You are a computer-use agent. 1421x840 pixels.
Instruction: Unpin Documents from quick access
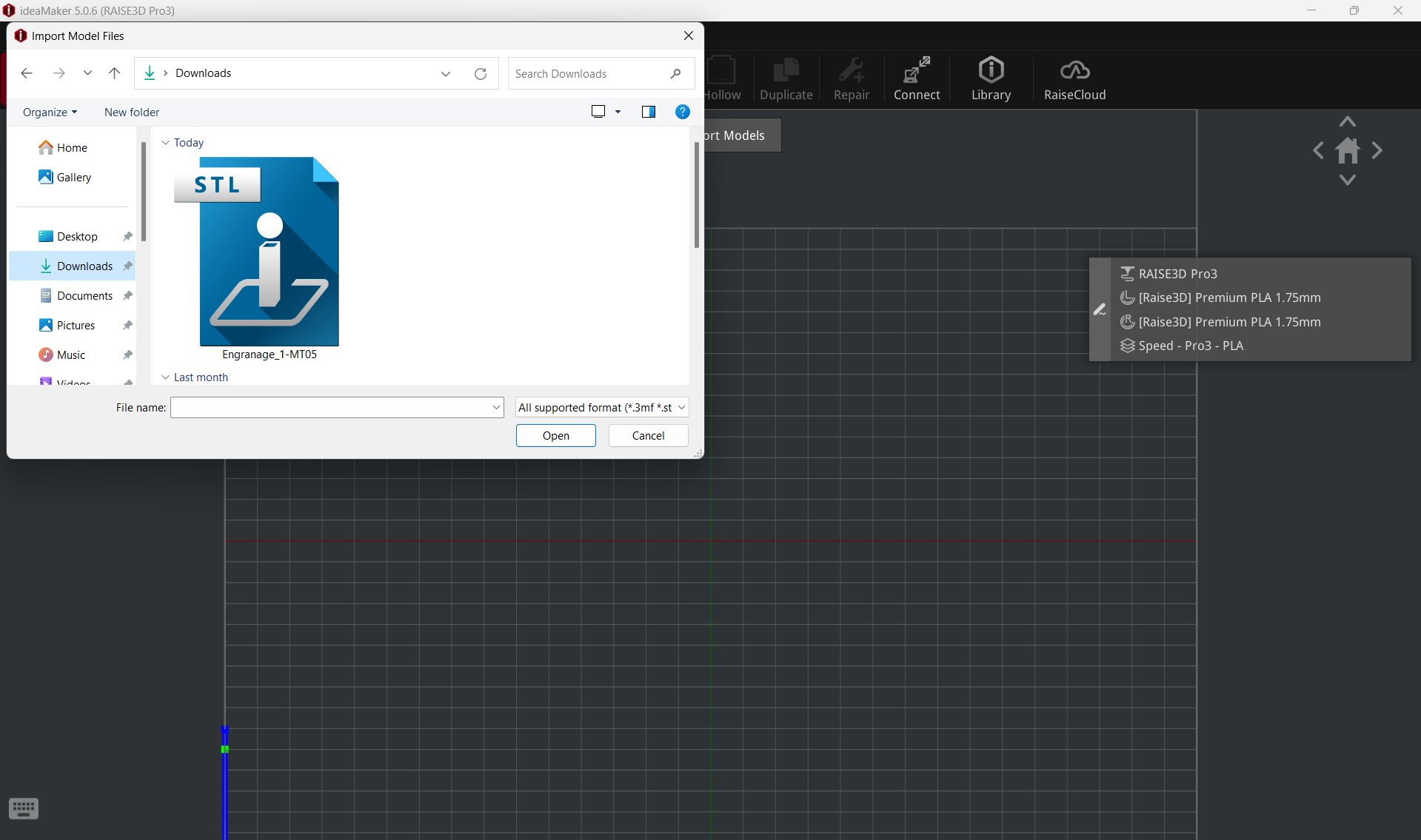click(127, 295)
